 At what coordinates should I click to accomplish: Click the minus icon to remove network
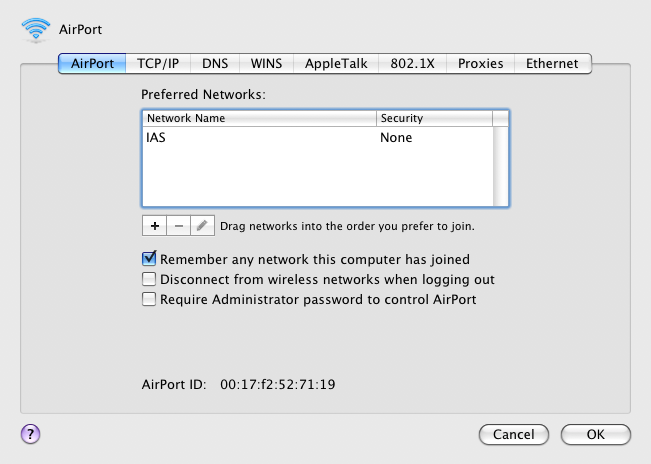[x=178, y=226]
